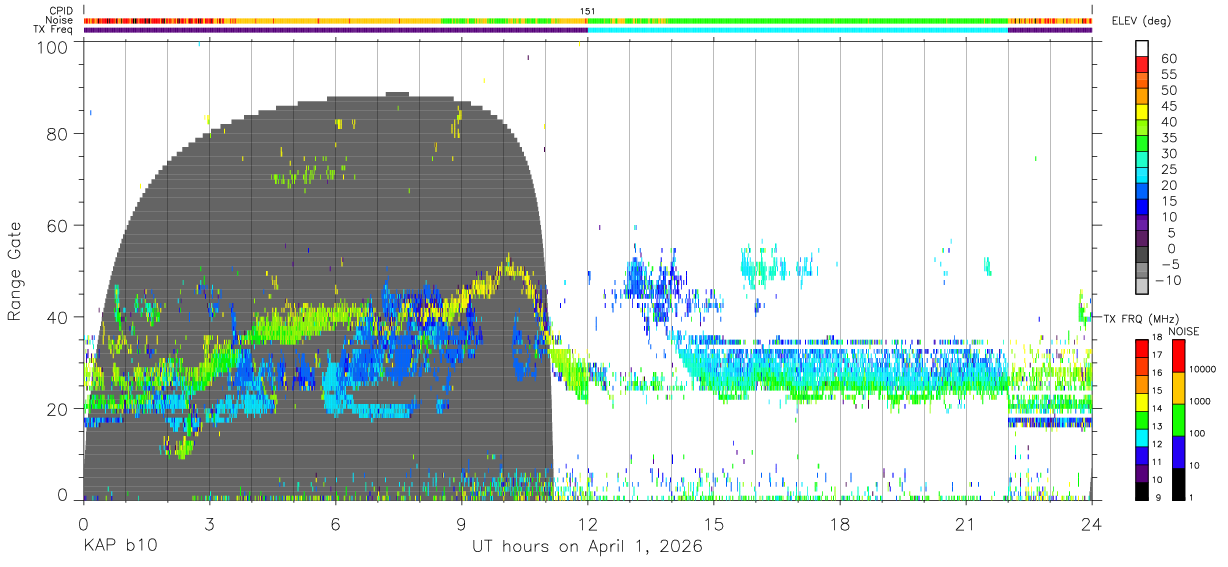The image size is (1228, 567).
Task: Click the 'Range Gate' y-axis label
Action: click(14, 271)
